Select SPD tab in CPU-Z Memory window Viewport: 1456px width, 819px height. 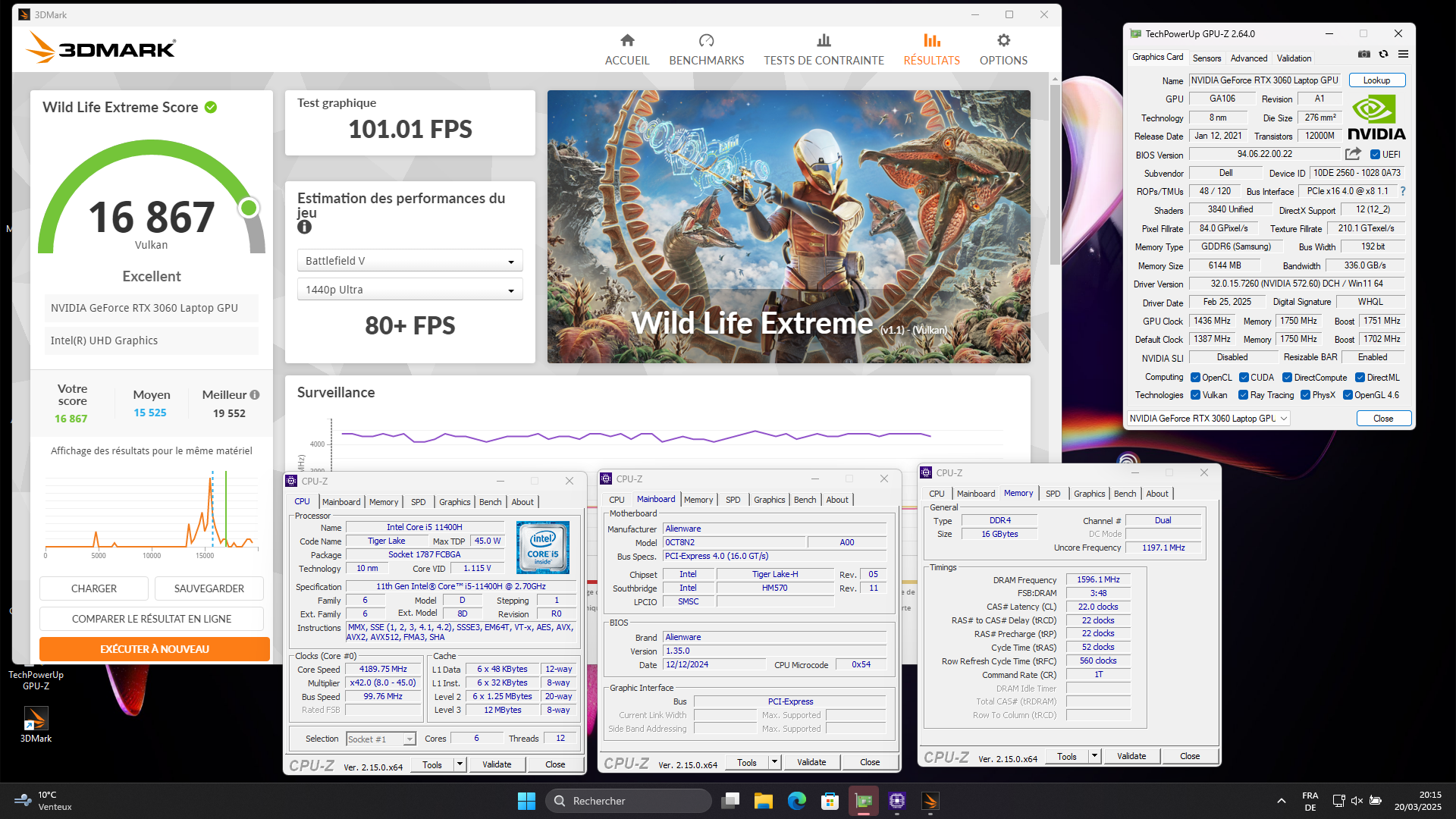pyautogui.click(x=1053, y=494)
